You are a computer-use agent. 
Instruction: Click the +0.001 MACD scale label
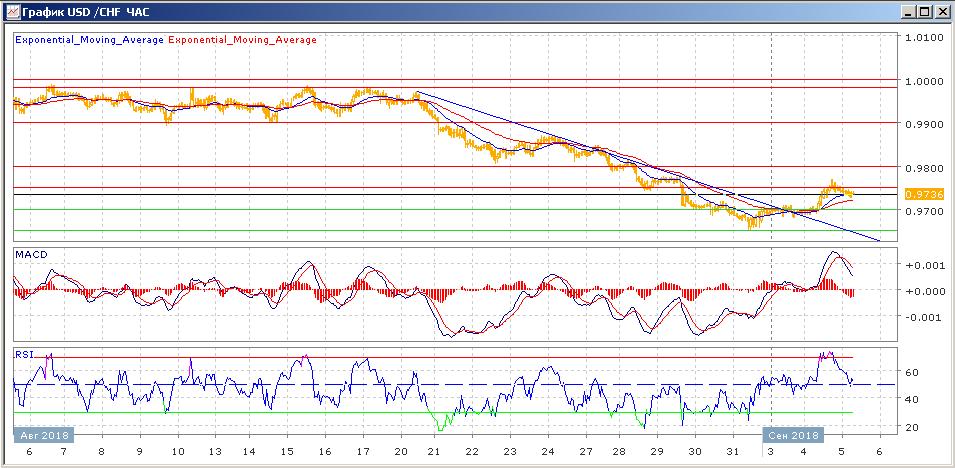(x=919, y=266)
